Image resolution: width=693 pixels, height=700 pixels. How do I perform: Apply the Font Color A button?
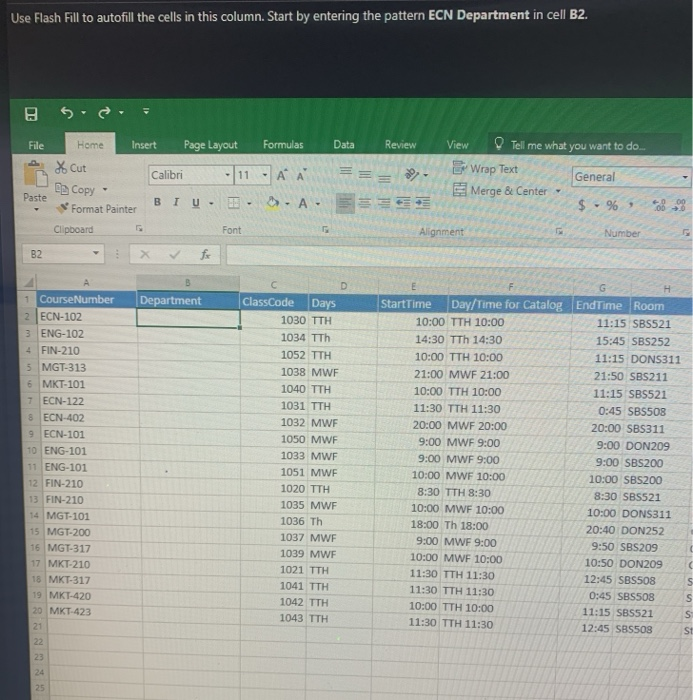(303, 204)
